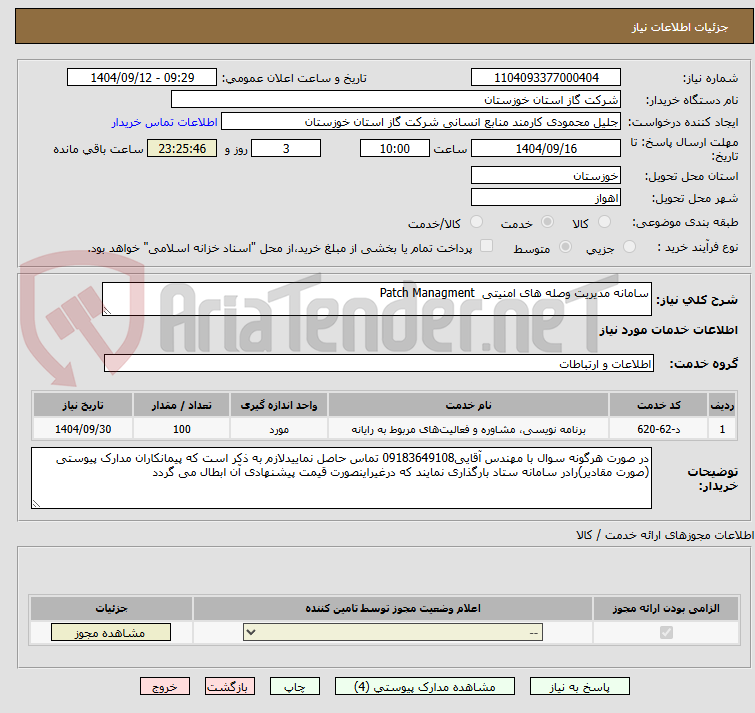Toggle the اسناد خزانه اسلامی payment checkbox
The height and width of the screenshot is (713, 755).
[487, 246]
